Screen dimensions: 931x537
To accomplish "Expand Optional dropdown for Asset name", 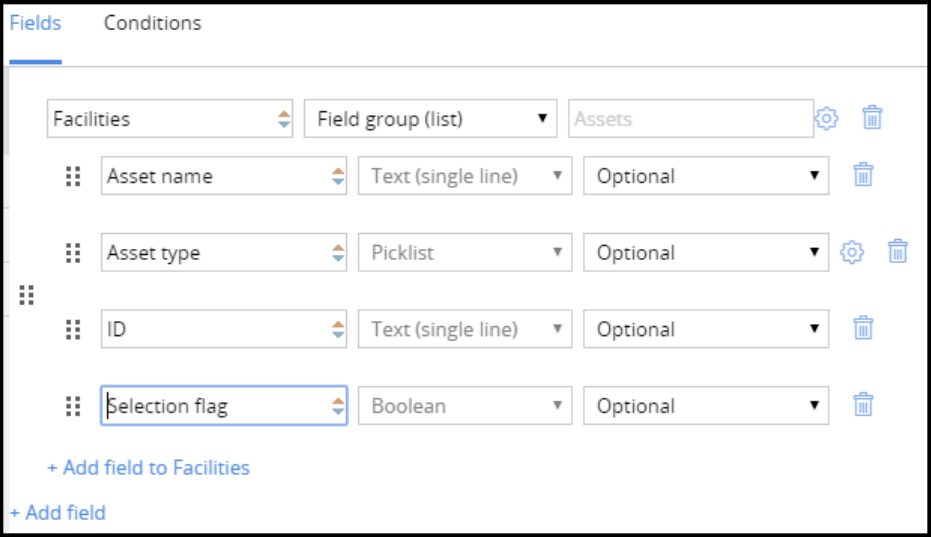I will pyautogui.click(x=706, y=176).
